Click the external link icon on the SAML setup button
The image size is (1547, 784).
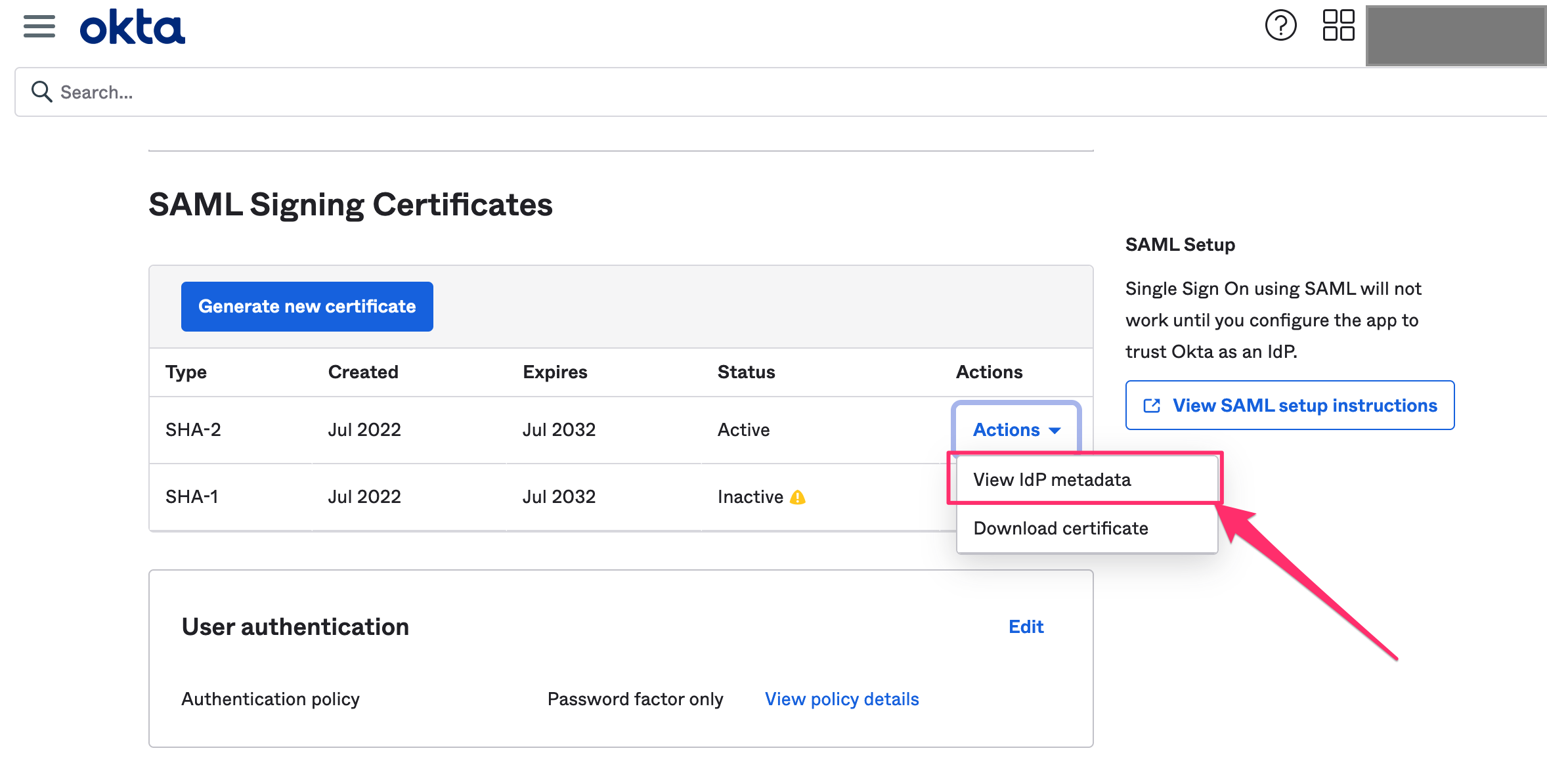coord(1152,406)
